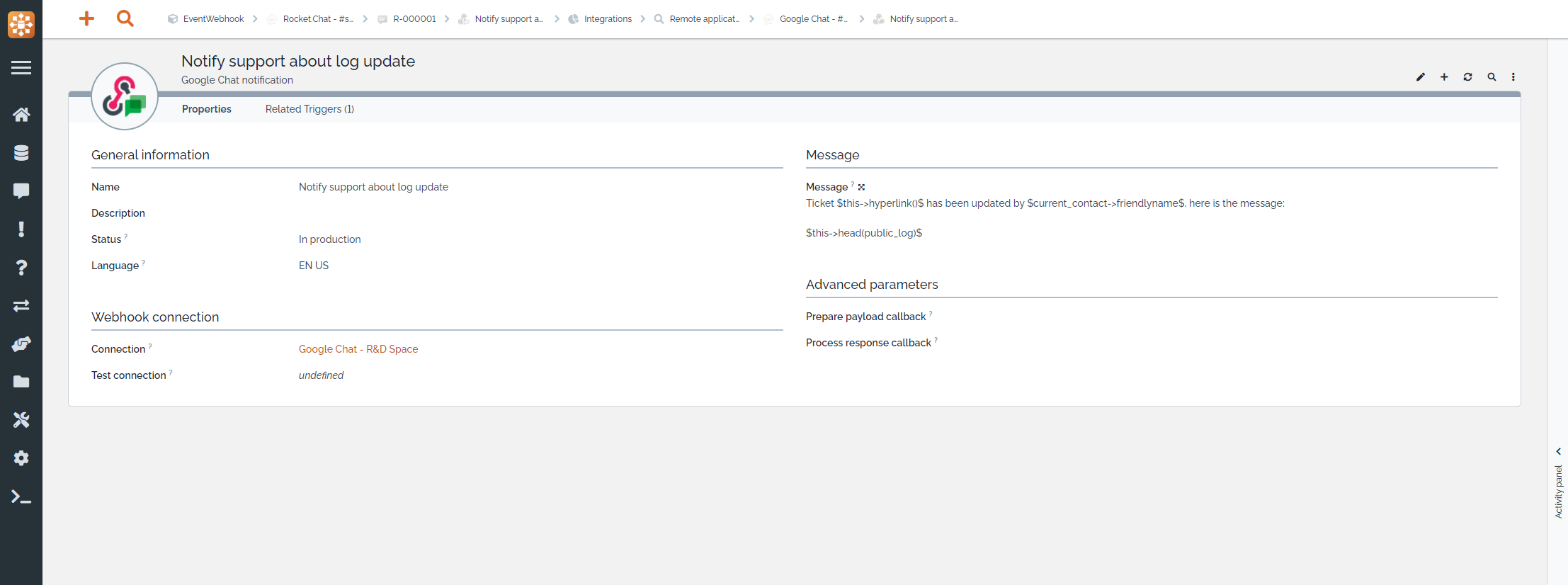Open the Home menu in sidebar
Screen dimensions: 1568x585
21,115
